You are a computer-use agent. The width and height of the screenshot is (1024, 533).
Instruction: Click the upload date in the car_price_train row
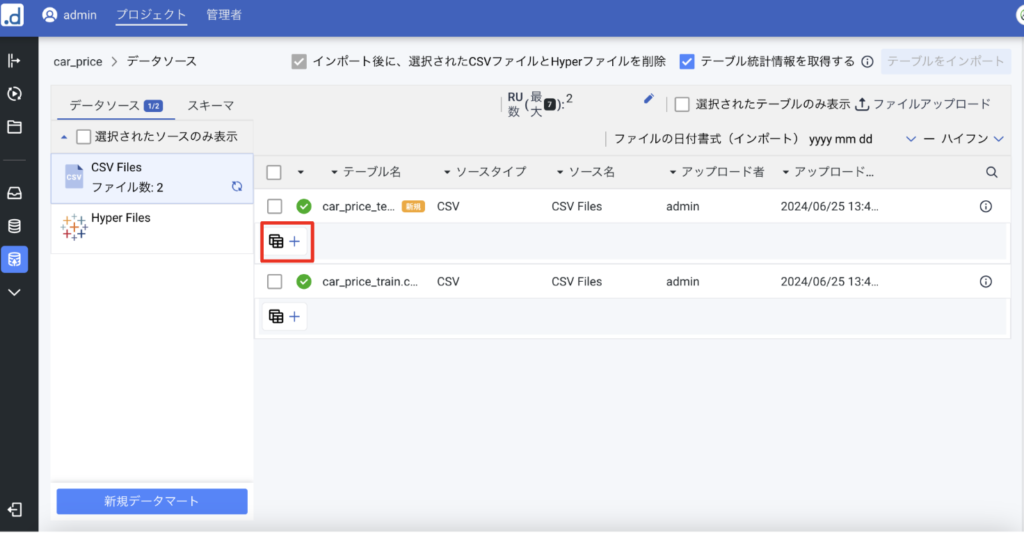point(829,282)
